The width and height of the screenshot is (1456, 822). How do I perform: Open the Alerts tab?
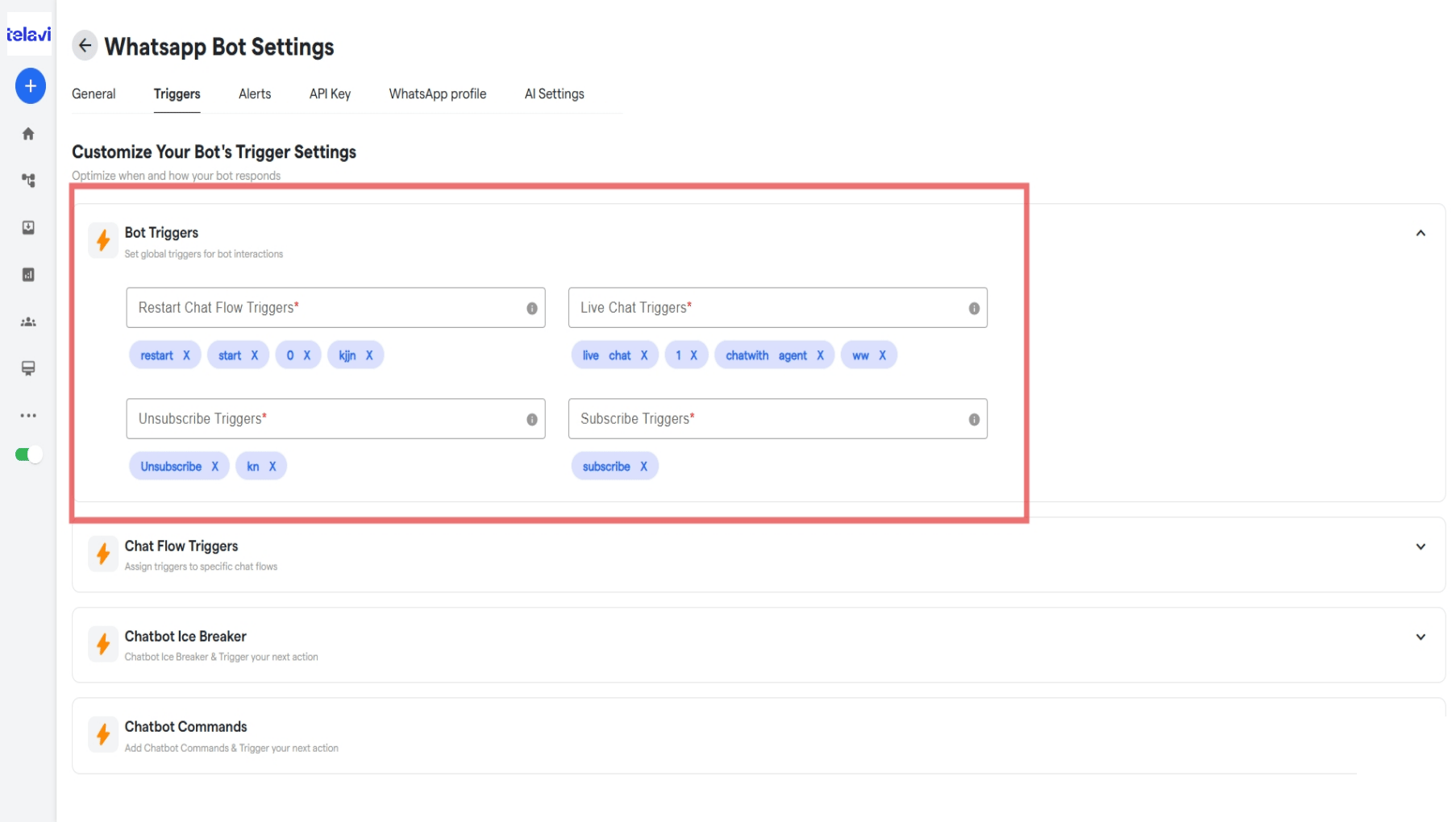255,94
